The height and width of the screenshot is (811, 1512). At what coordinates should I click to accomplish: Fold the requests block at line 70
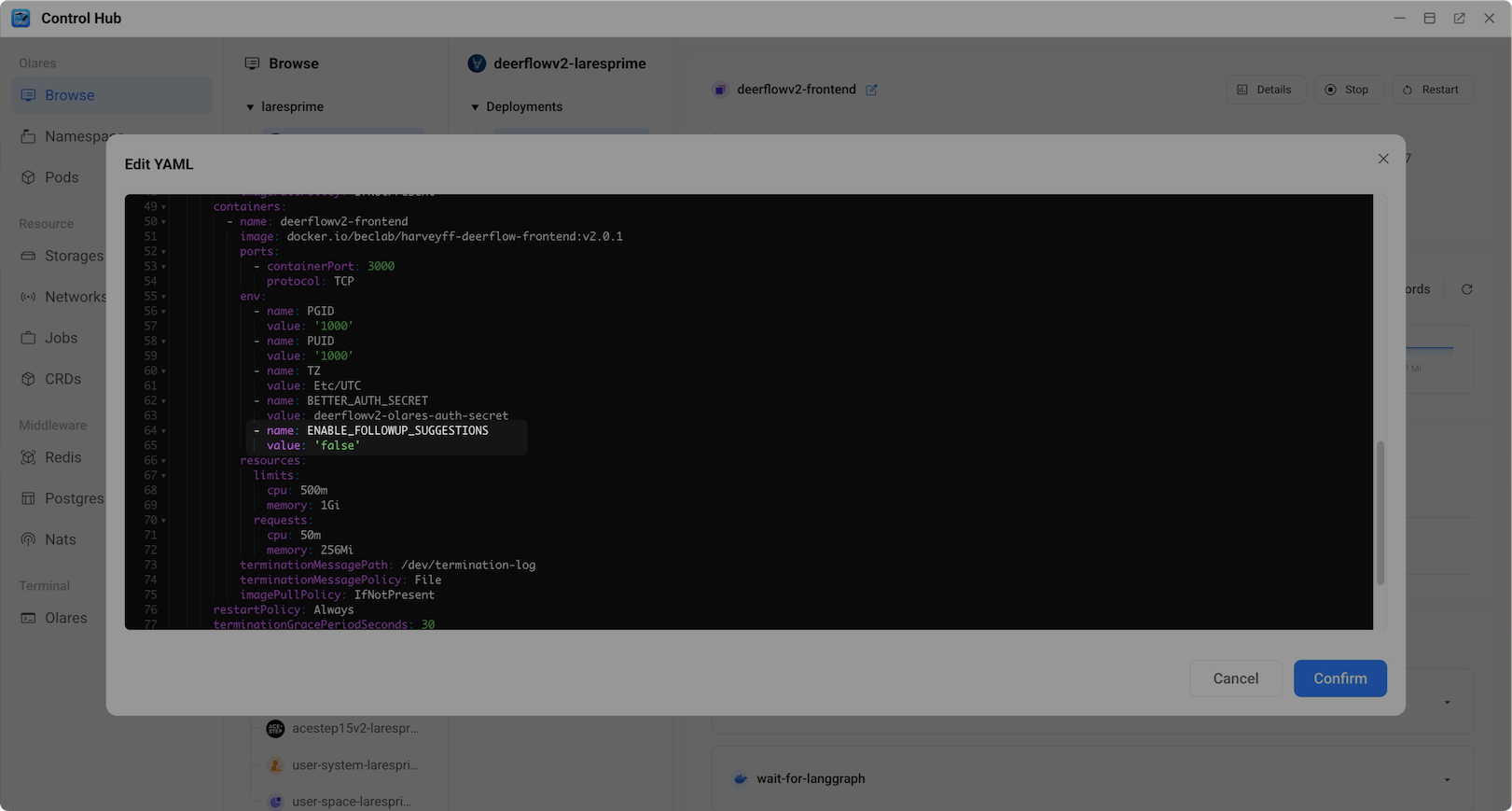coord(163,521)
